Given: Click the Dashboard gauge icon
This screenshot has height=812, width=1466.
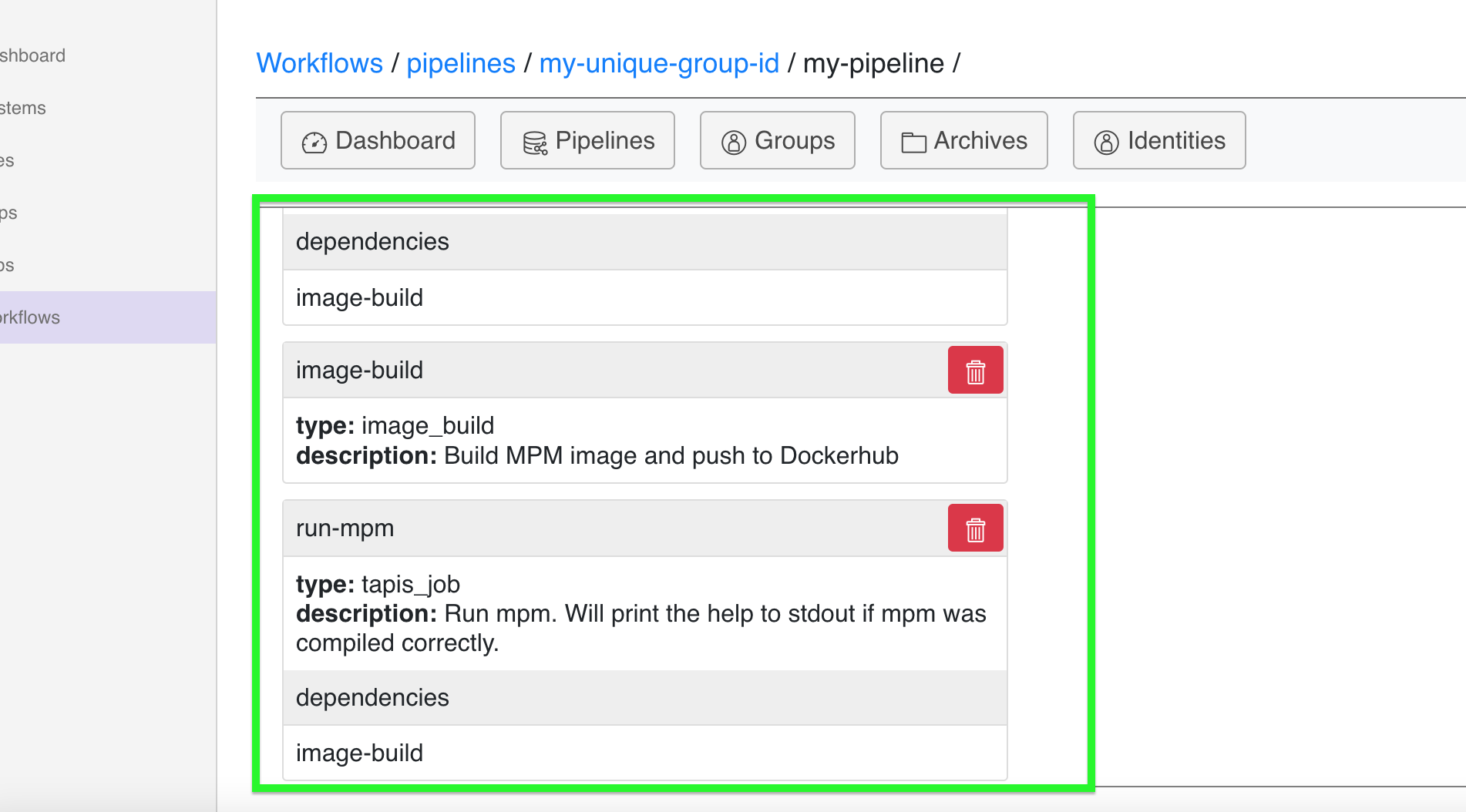Looking at the screenshot, I should pyautogui.click(x=314, y=143).
